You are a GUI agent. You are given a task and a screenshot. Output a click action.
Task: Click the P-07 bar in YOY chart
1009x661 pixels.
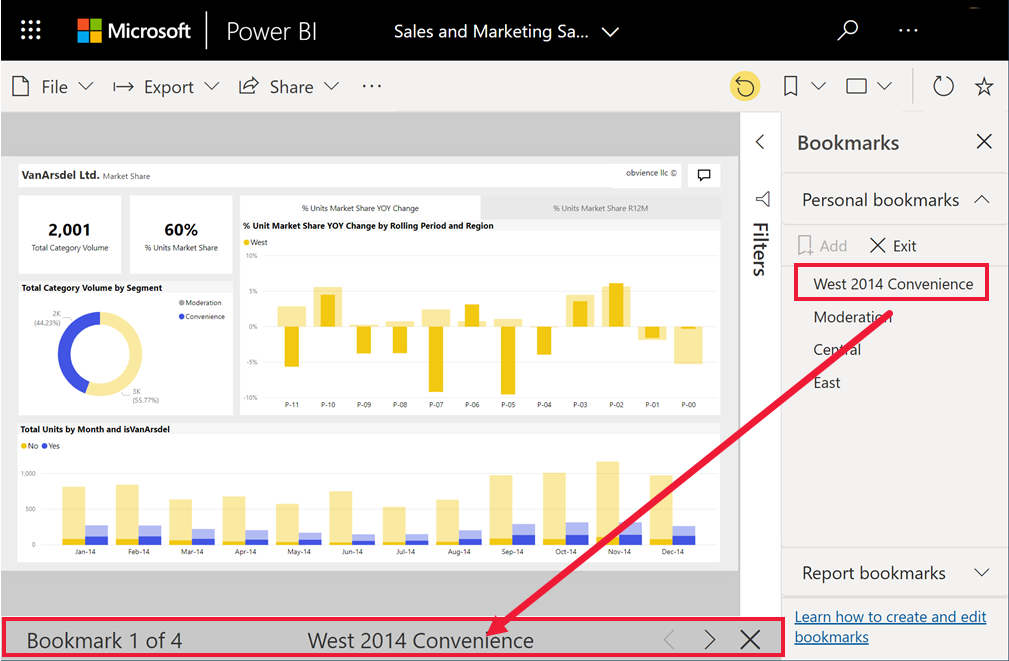tap(436, 359)
